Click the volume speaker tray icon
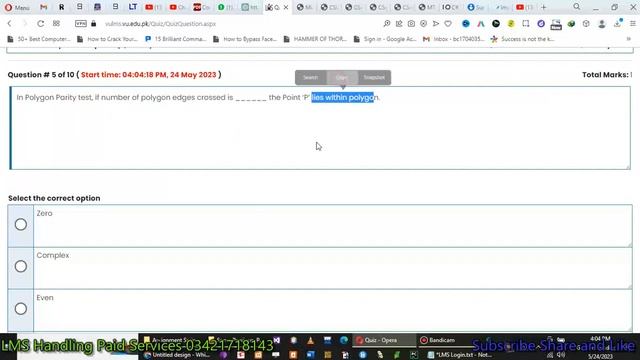 click(x=561, y=355)
